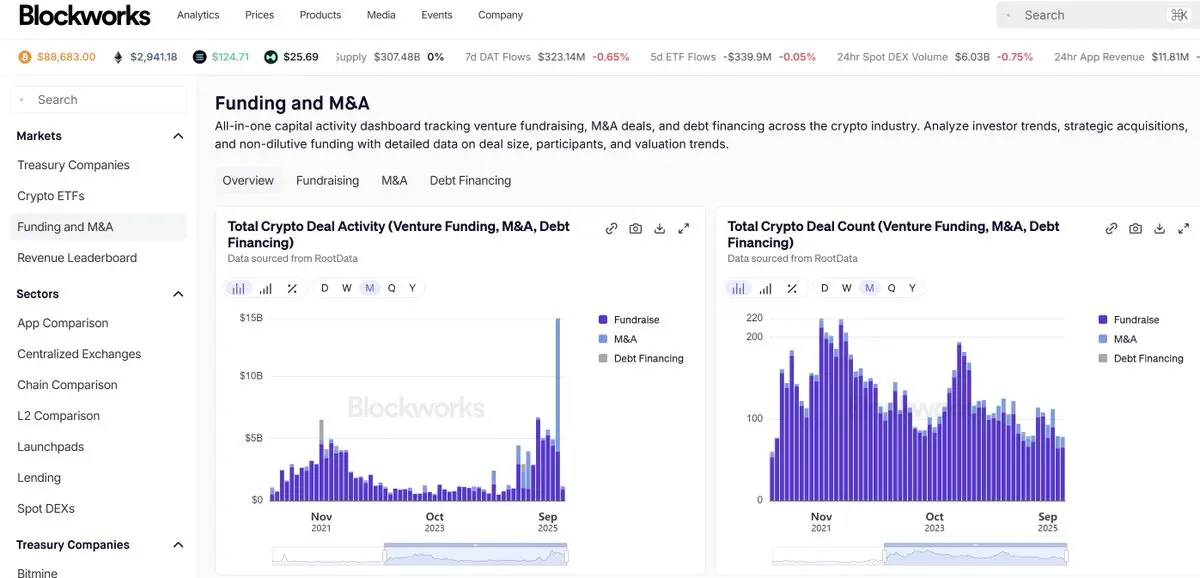Expand the Deal Activity chart to fullscreen

coord(683,228)
